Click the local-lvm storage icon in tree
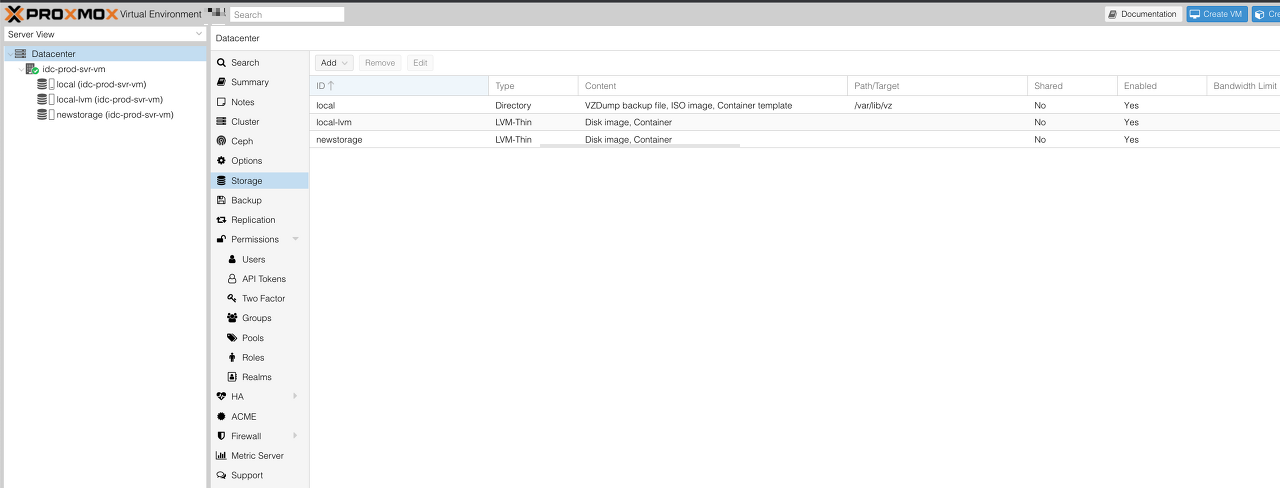This screenshot has height=488, width=1280. (x=42, y=99)
